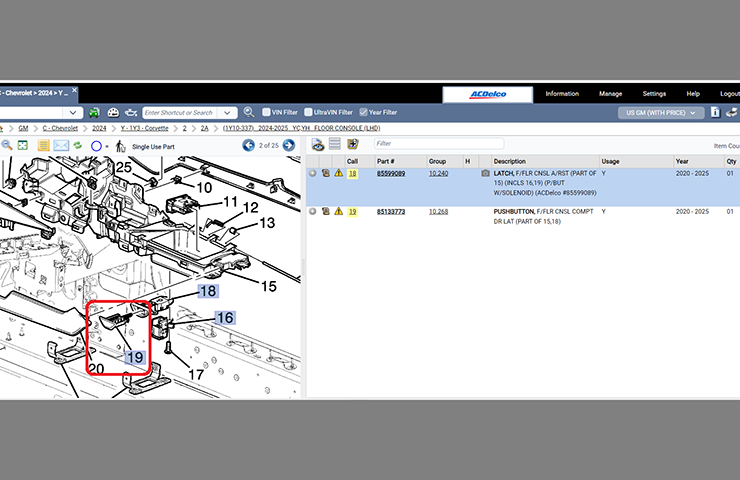Click the email envelope icon
This screenshot has height=480, width=740.
(62, 146)
